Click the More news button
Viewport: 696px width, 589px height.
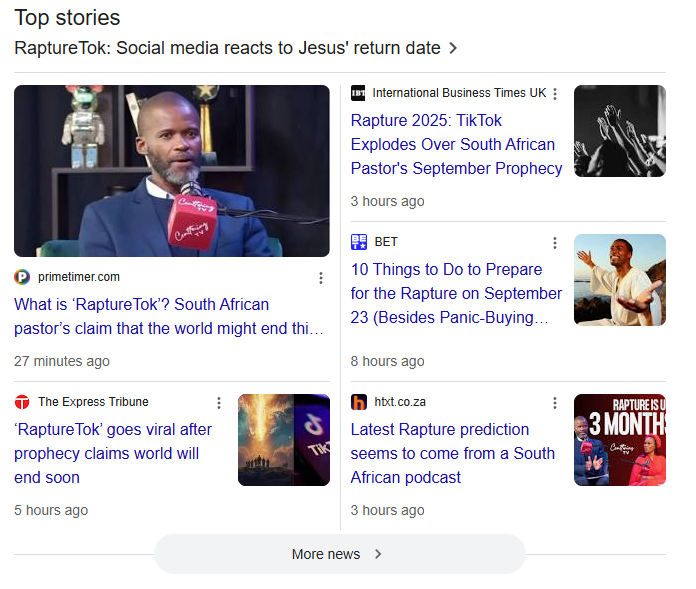coord(339,554)
